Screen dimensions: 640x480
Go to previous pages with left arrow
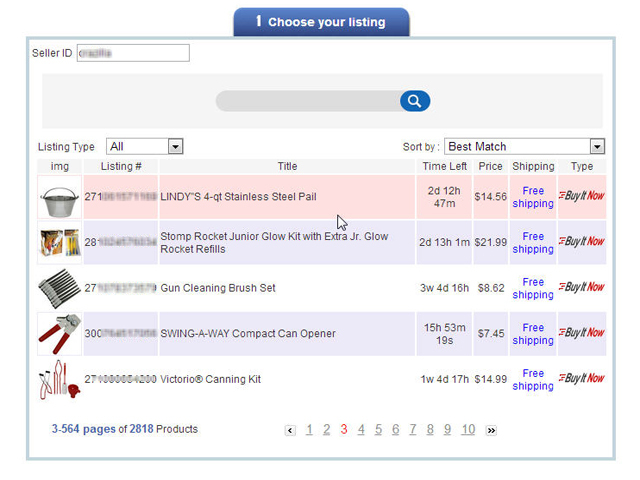pyautogui.click(x=290, y=430)
